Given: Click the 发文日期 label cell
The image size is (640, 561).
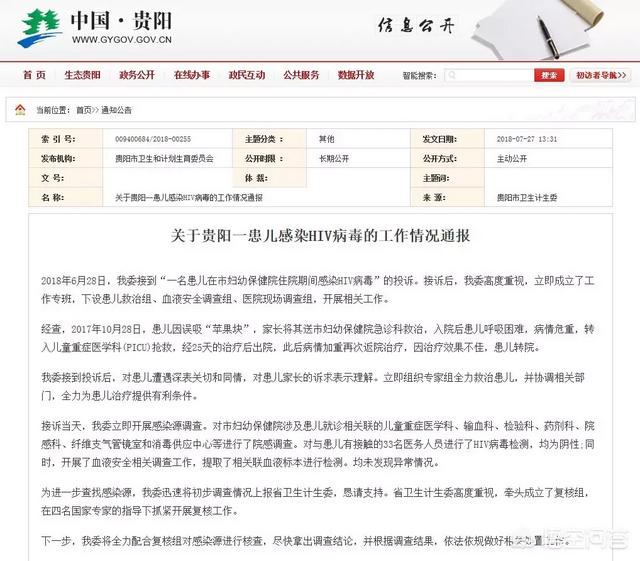Looking at the screenshot, I should pyautogui.click(x=447, y=139).
